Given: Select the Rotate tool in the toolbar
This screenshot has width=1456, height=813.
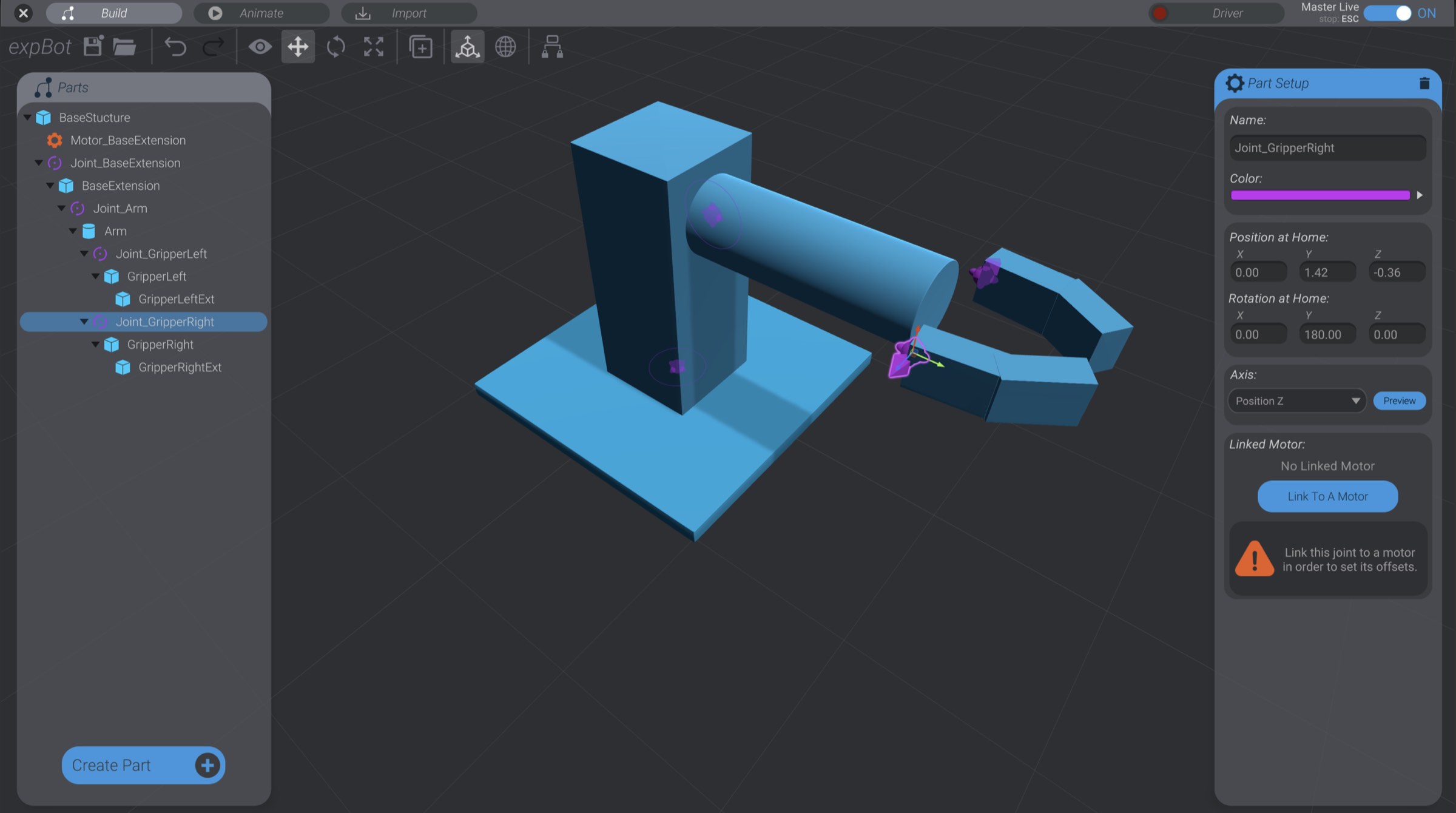Looking at the screenshot, I should [335, 47].
